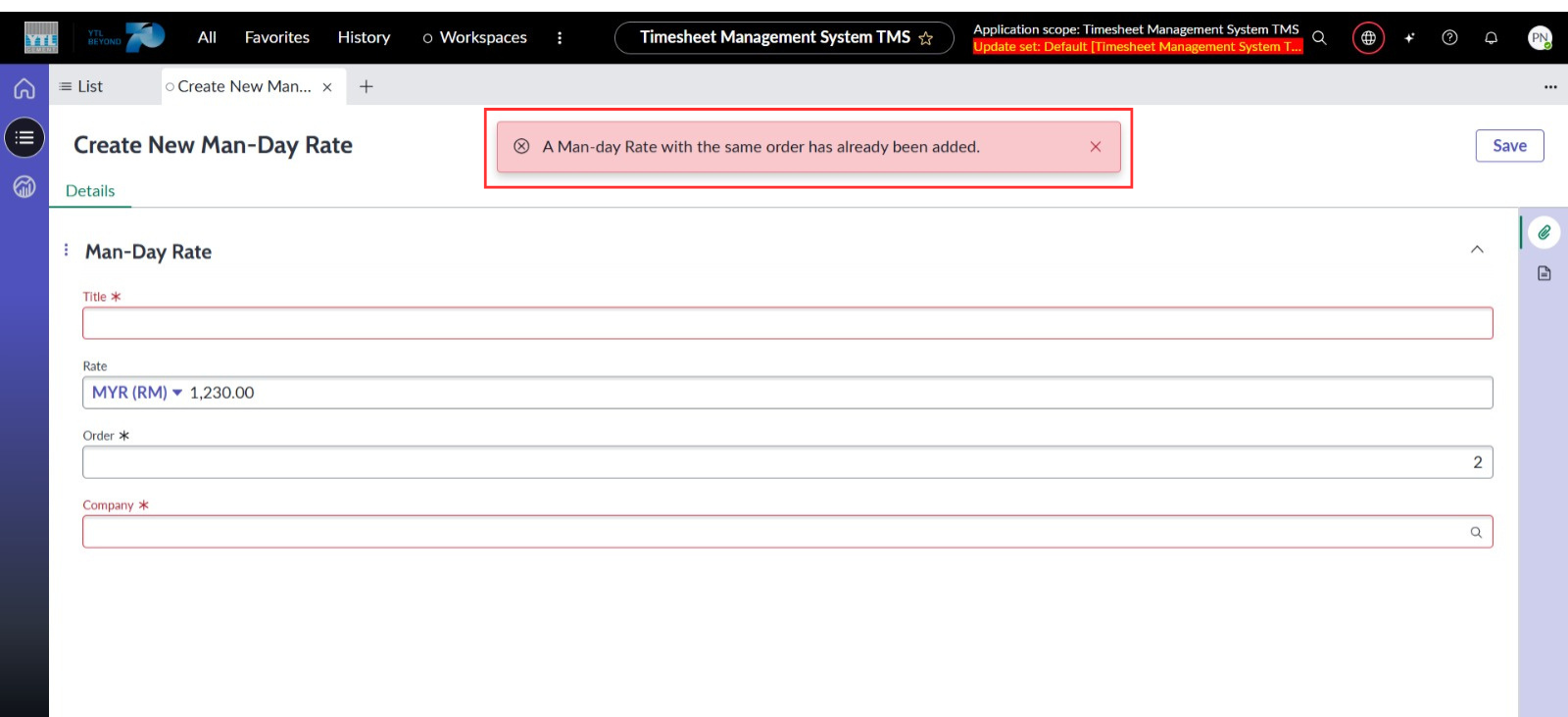Favorite Timesheet Management System TMS with star
This screenshot has width=1568, height=717.
point(925,38)
